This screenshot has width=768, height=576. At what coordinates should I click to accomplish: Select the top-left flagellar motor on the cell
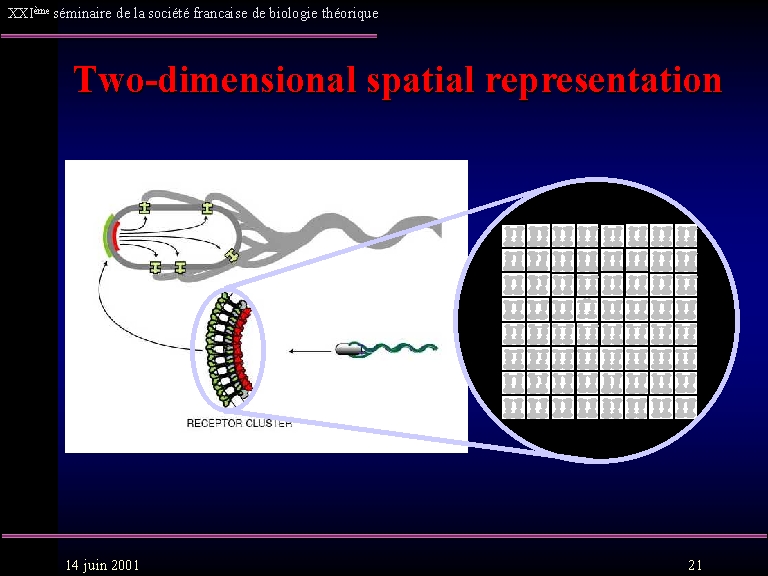click(x=144, y=208)
